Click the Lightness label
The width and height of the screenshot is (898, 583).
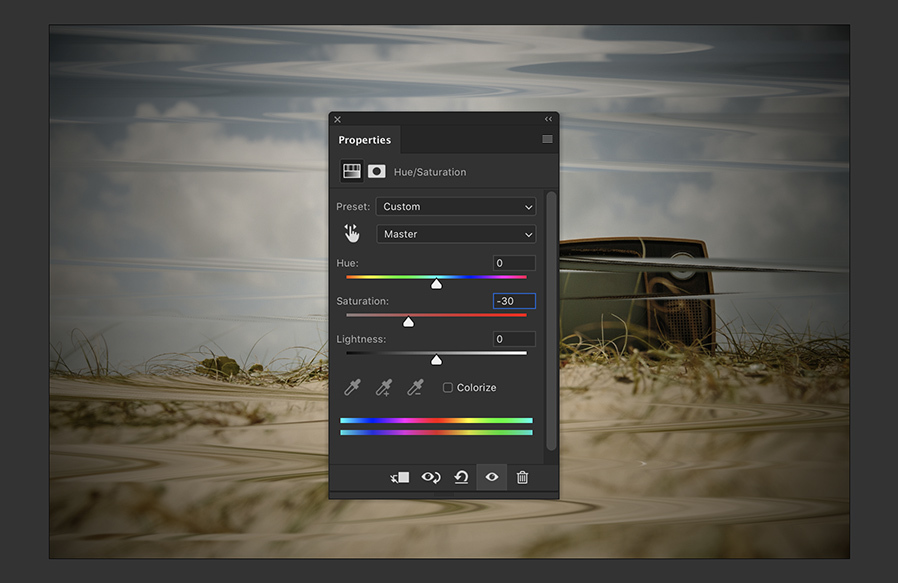[x=361, y=339]
